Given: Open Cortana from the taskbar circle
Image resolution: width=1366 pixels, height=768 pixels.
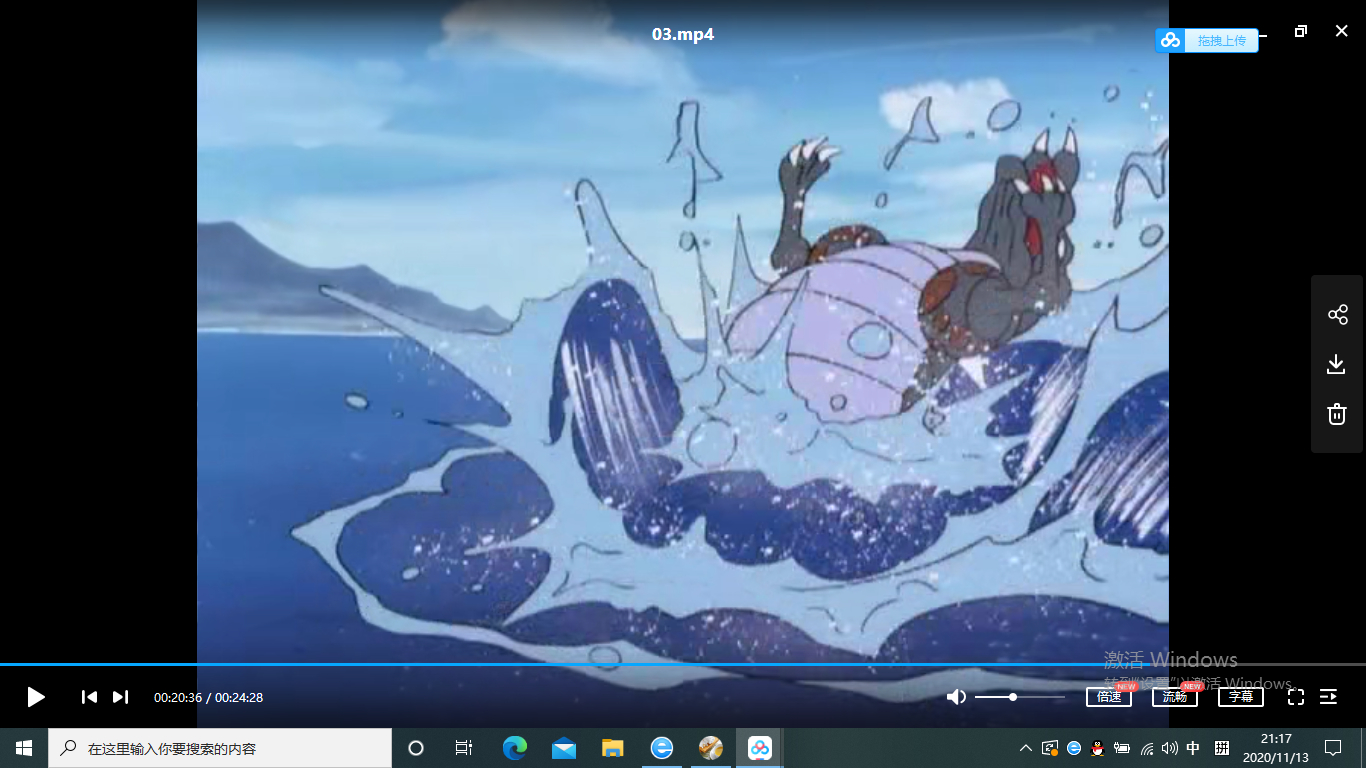Looking at the screenshot, I should pos(416,748).
